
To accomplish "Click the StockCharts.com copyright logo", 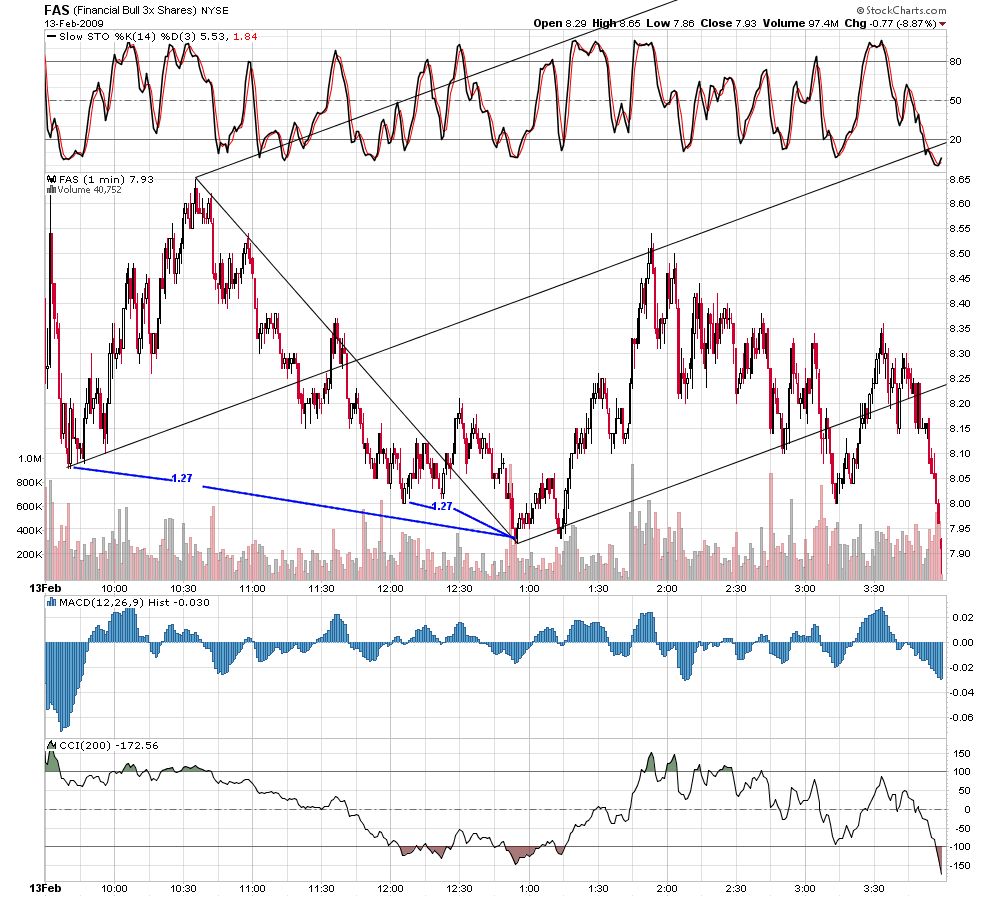I will (901, 10).
